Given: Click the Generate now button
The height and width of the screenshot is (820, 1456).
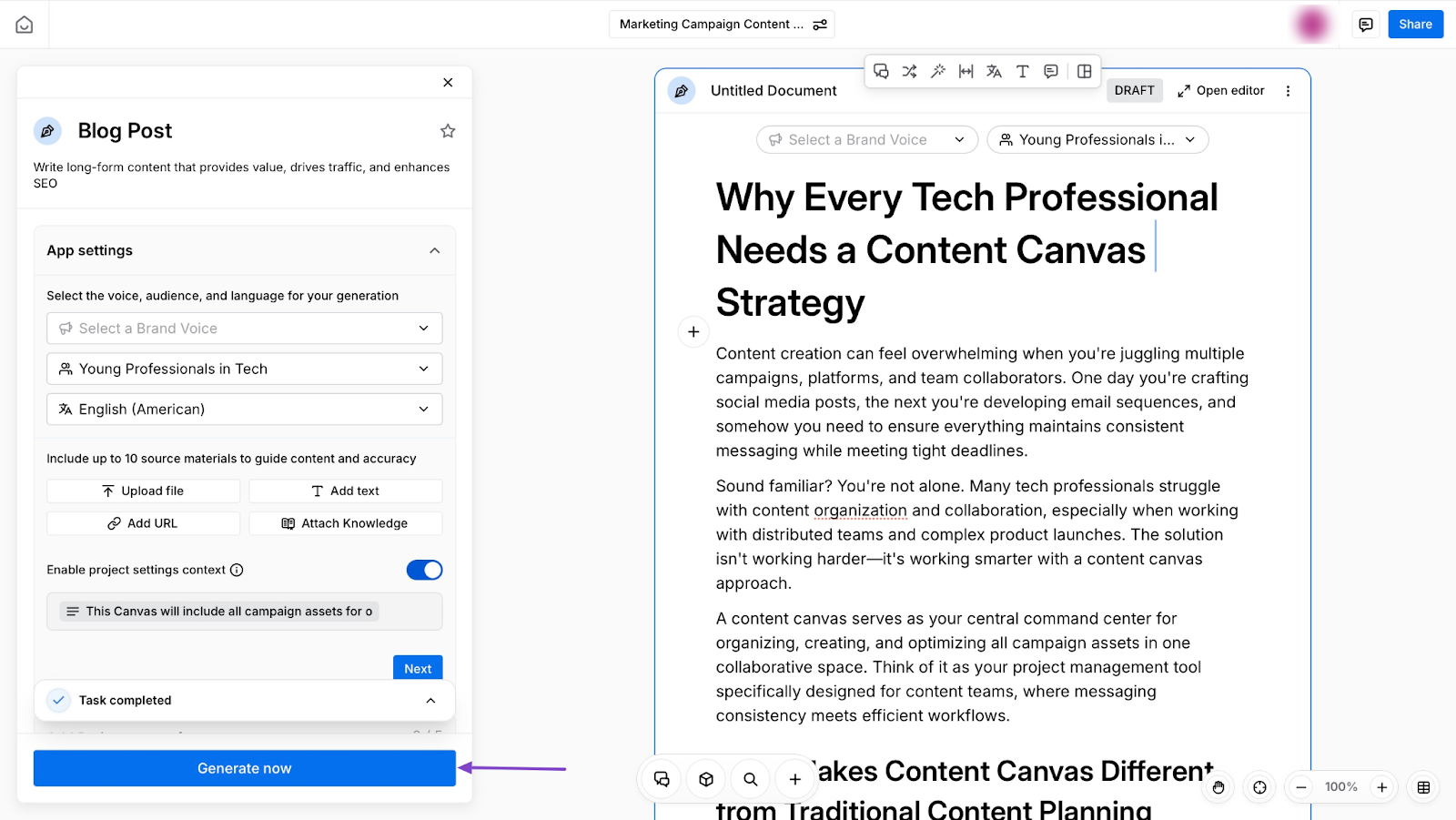Looking at the screenshot, I should 244,768.
